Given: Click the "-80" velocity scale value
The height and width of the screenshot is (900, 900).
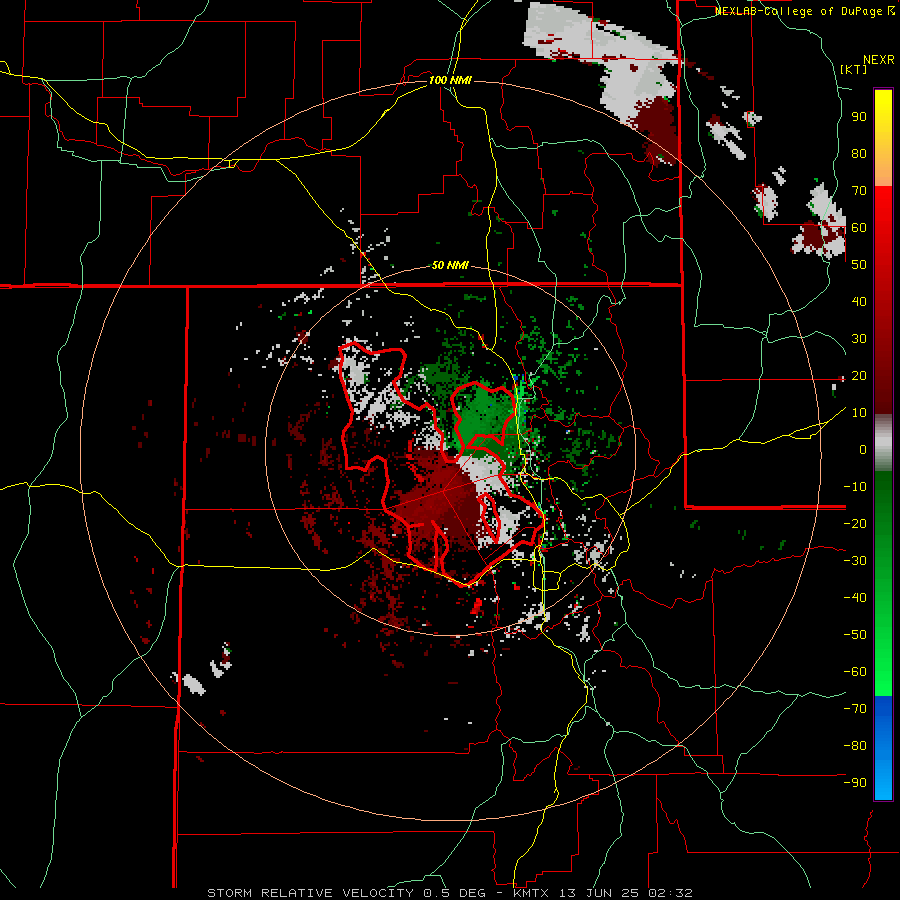Looking at the screenshot, I should (855, 746).
